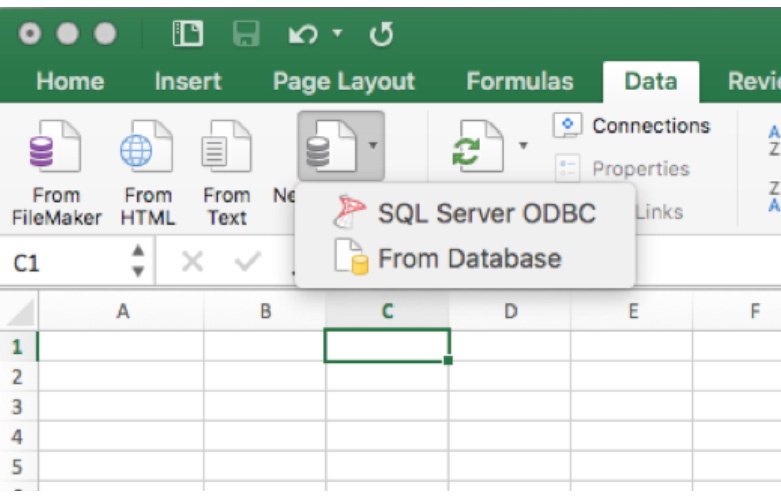This screenshot has height=496, width=781.
Task: Click the From Database file icon
Action: [x=351, y=257]
